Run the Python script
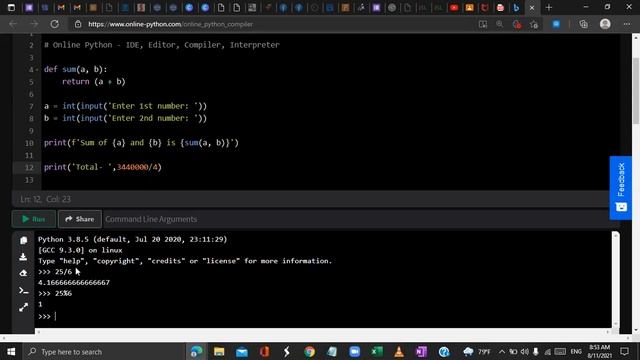Screen dimensions: 640x360 click(33, 219)
